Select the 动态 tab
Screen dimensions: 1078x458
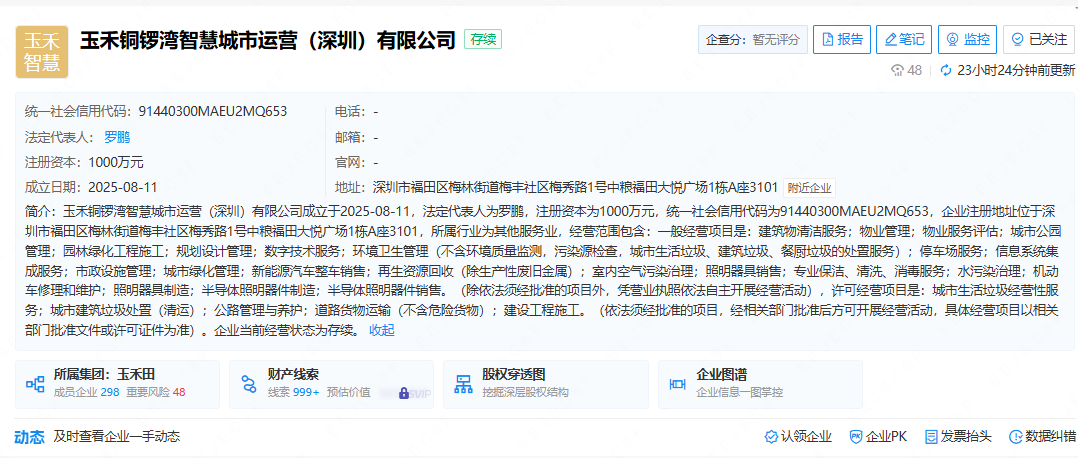click(29, 436)
